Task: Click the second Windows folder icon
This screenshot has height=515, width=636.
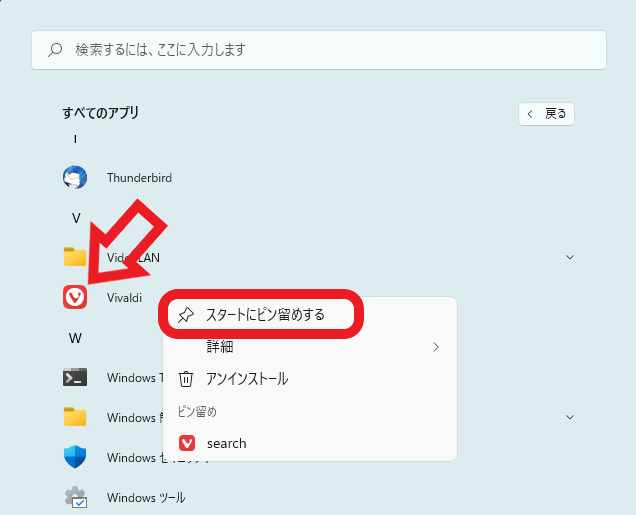Action: 75,417
